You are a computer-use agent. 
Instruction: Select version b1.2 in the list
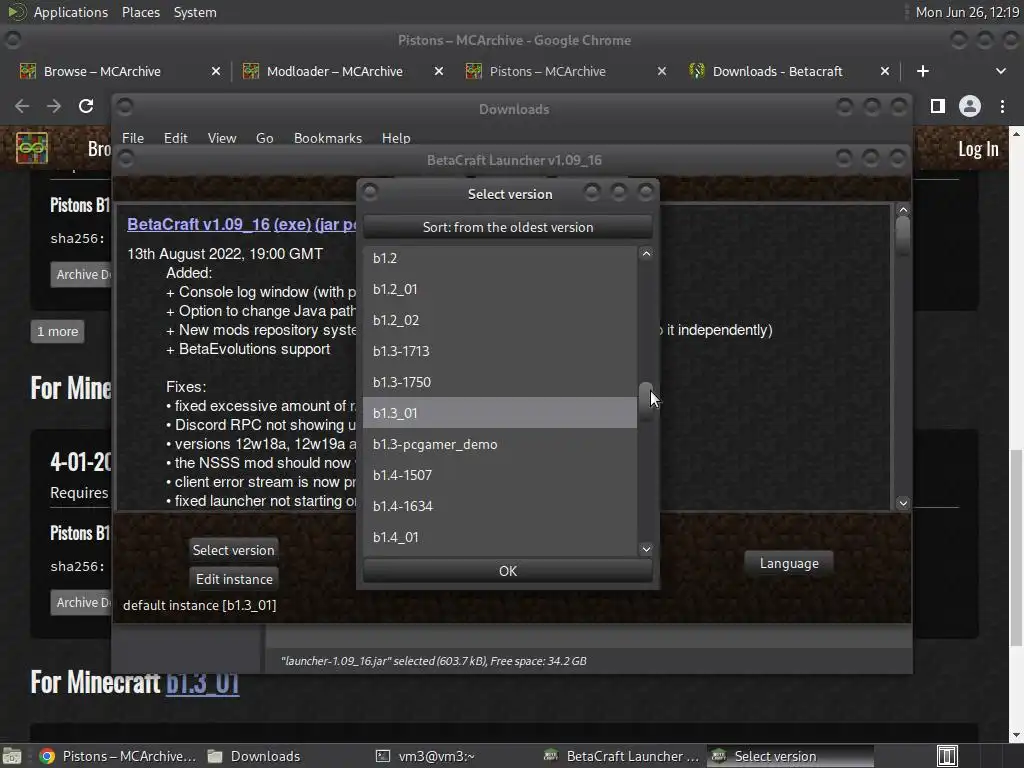point(500,258)
